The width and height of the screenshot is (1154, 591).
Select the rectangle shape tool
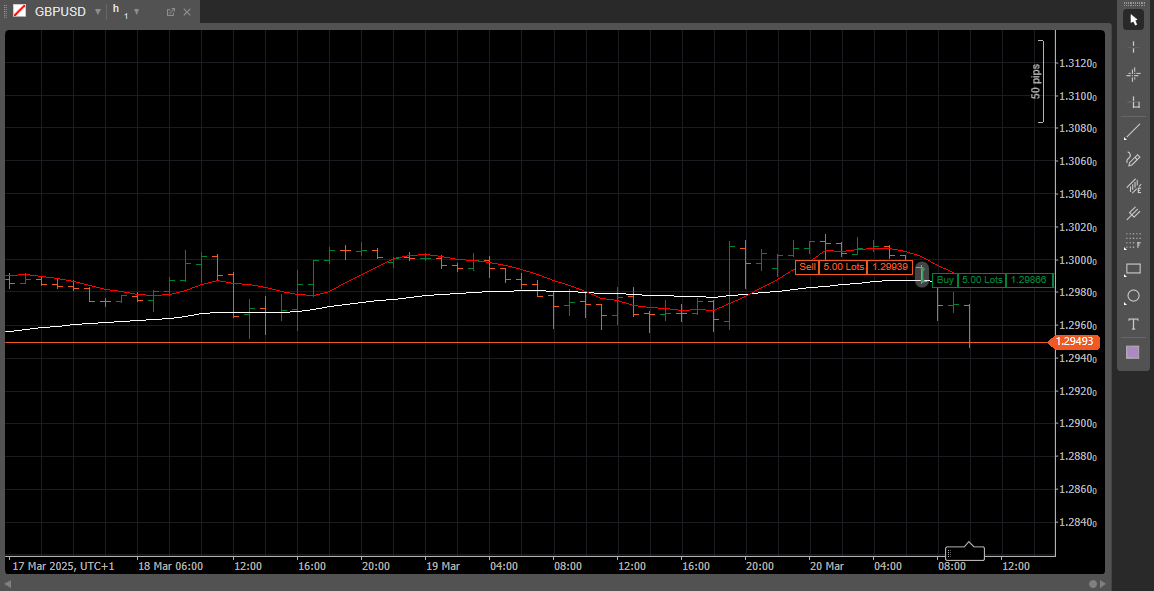click(x=1133, y=269)
